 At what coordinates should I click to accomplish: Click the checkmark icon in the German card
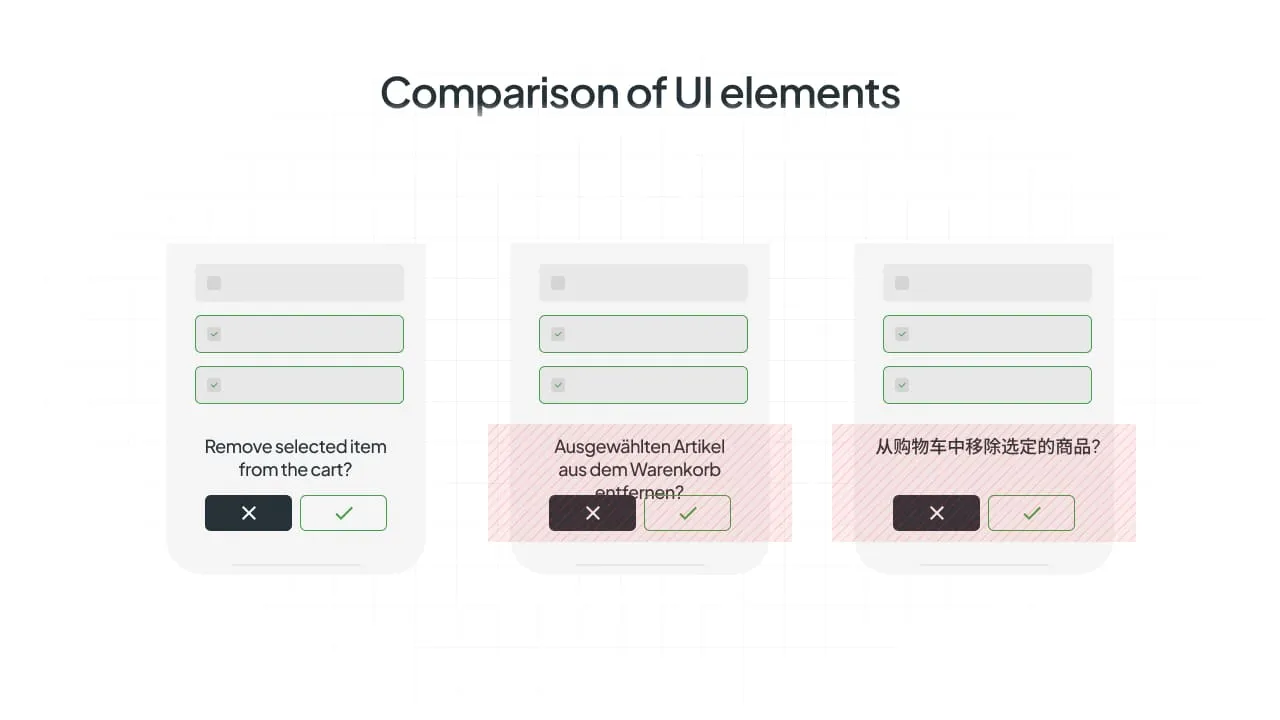click(x=687, y=512)
